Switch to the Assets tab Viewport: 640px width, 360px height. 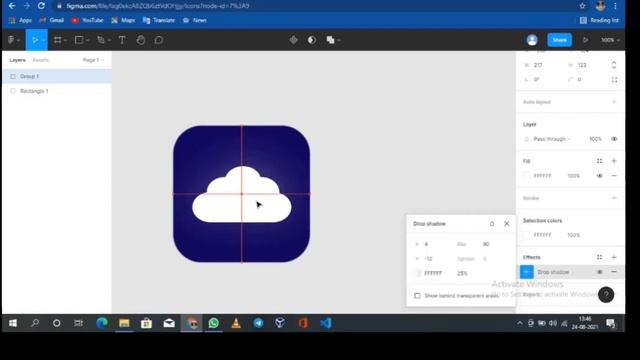[41, 60]
